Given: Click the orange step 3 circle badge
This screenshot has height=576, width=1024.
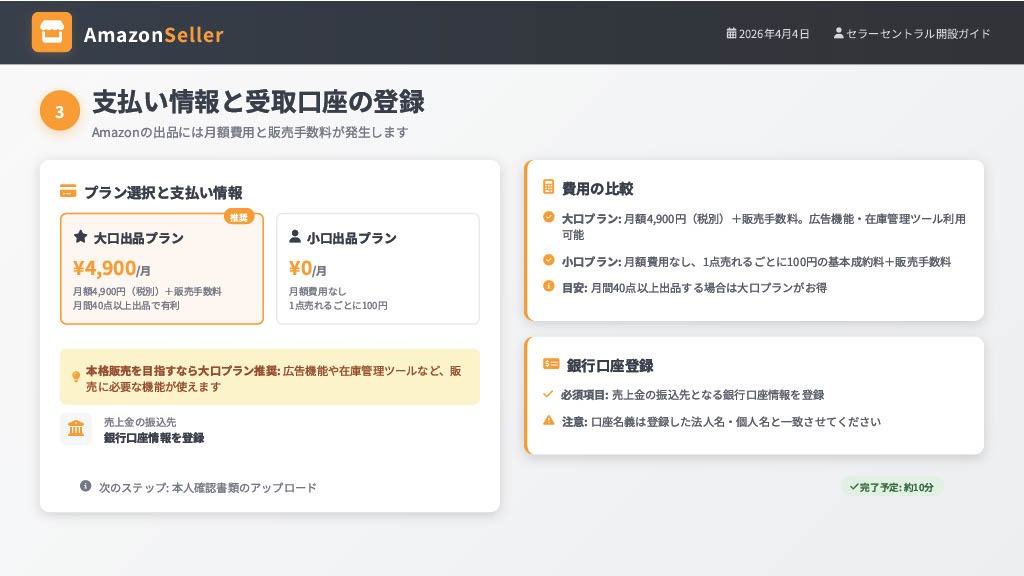Looking at the screenshot, I should 59,112.
